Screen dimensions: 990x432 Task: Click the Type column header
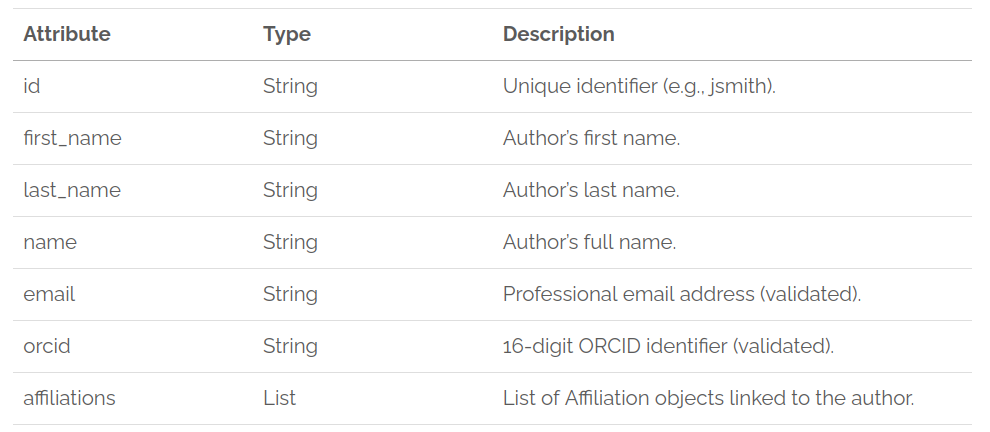[287, 34]
